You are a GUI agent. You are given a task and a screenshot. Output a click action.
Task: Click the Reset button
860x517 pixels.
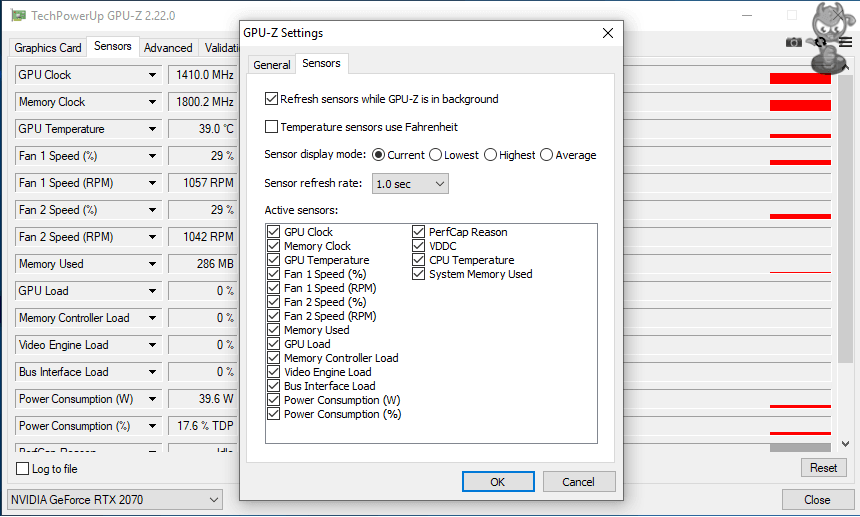[823, 468]
